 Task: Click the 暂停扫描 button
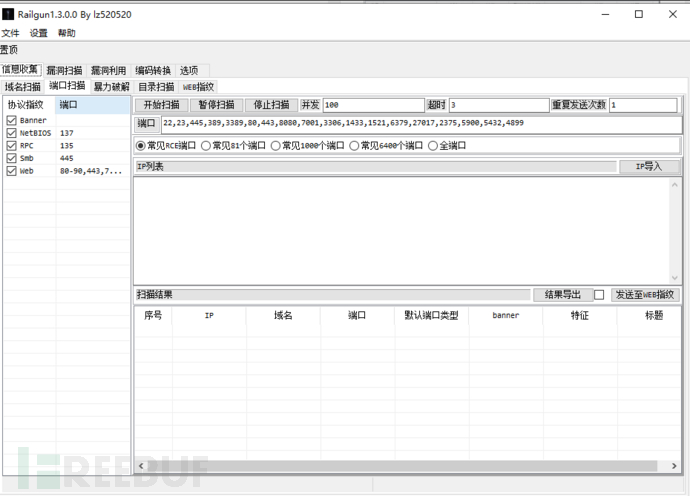point(217,105)
